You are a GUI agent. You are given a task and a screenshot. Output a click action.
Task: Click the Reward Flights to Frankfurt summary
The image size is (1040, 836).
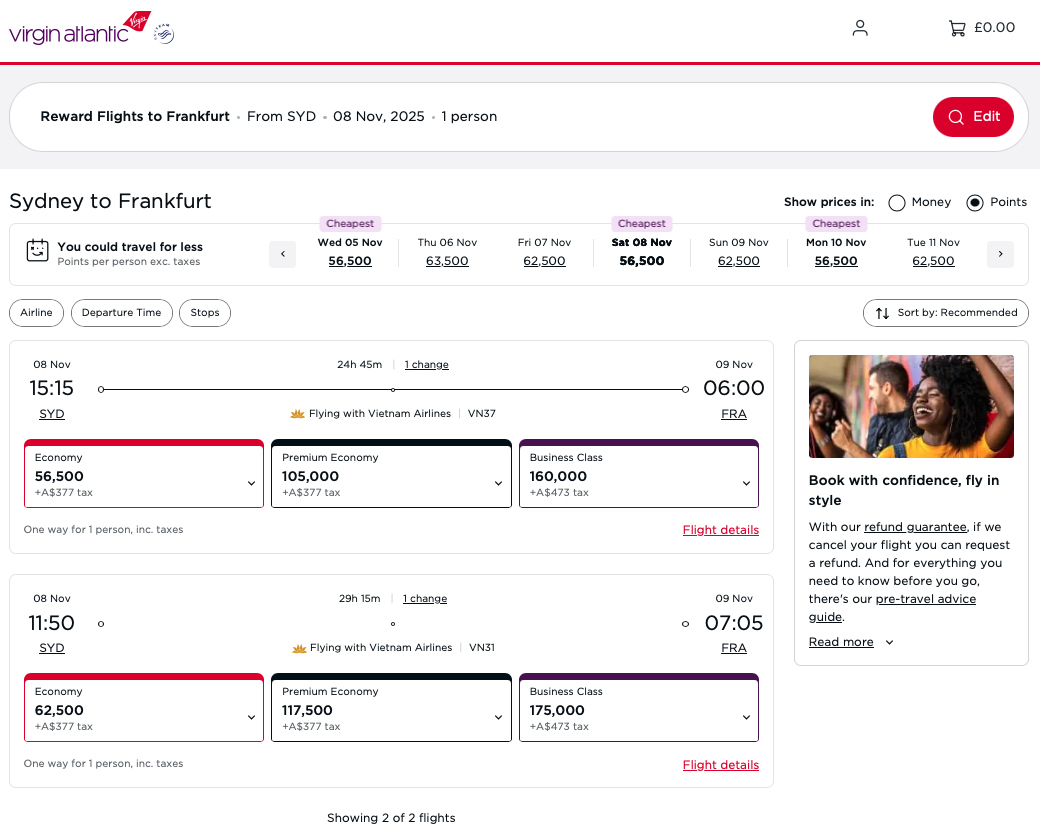(135, 117)
